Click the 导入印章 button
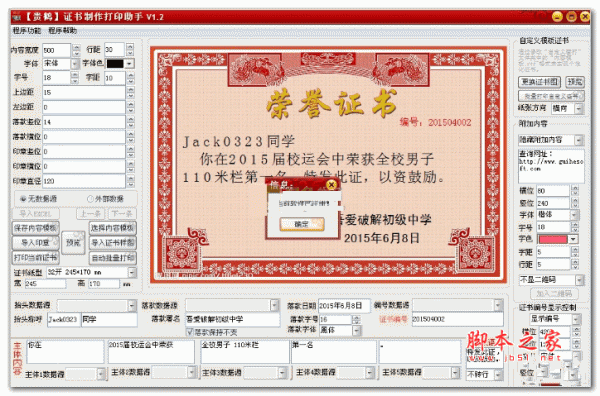The height and width of the screenshot is (396, 600). 36,243
